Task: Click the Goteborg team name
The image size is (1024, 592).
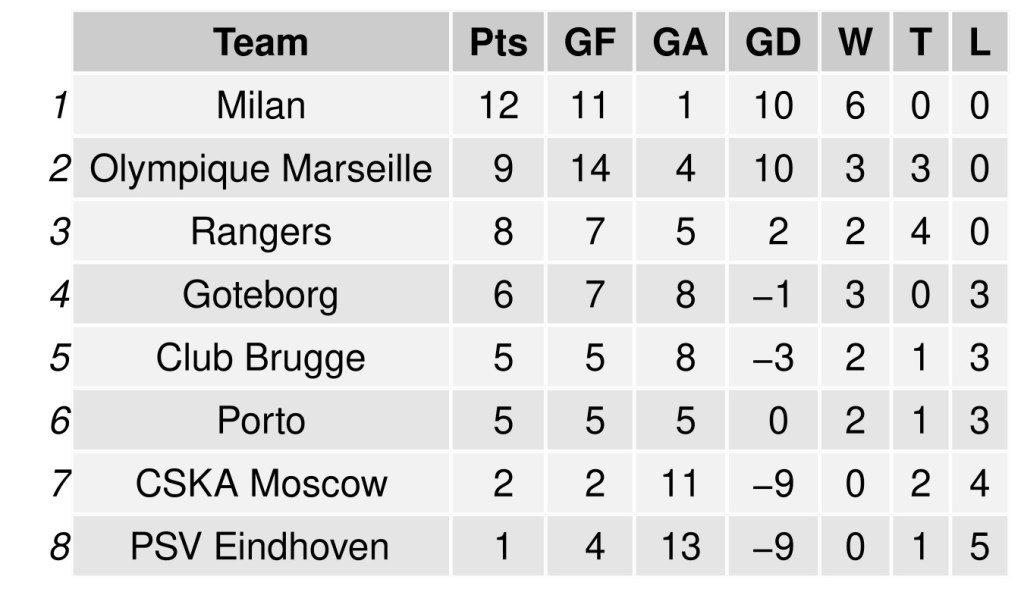Action: [x=260, y=295]
